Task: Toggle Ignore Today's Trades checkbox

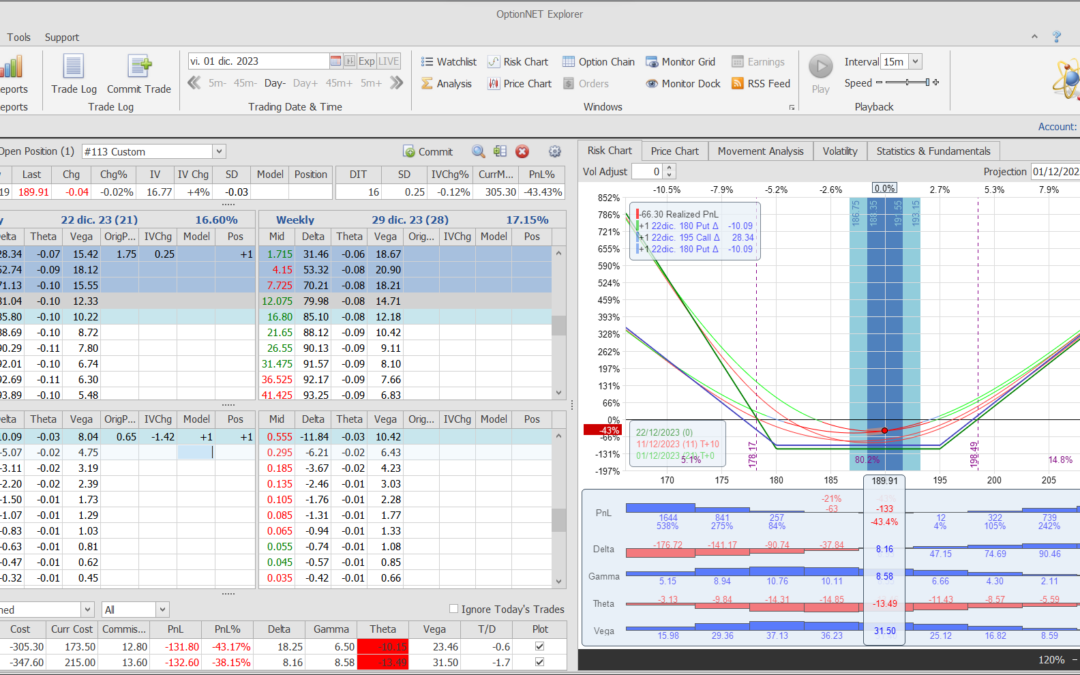Action: (454, 609)
